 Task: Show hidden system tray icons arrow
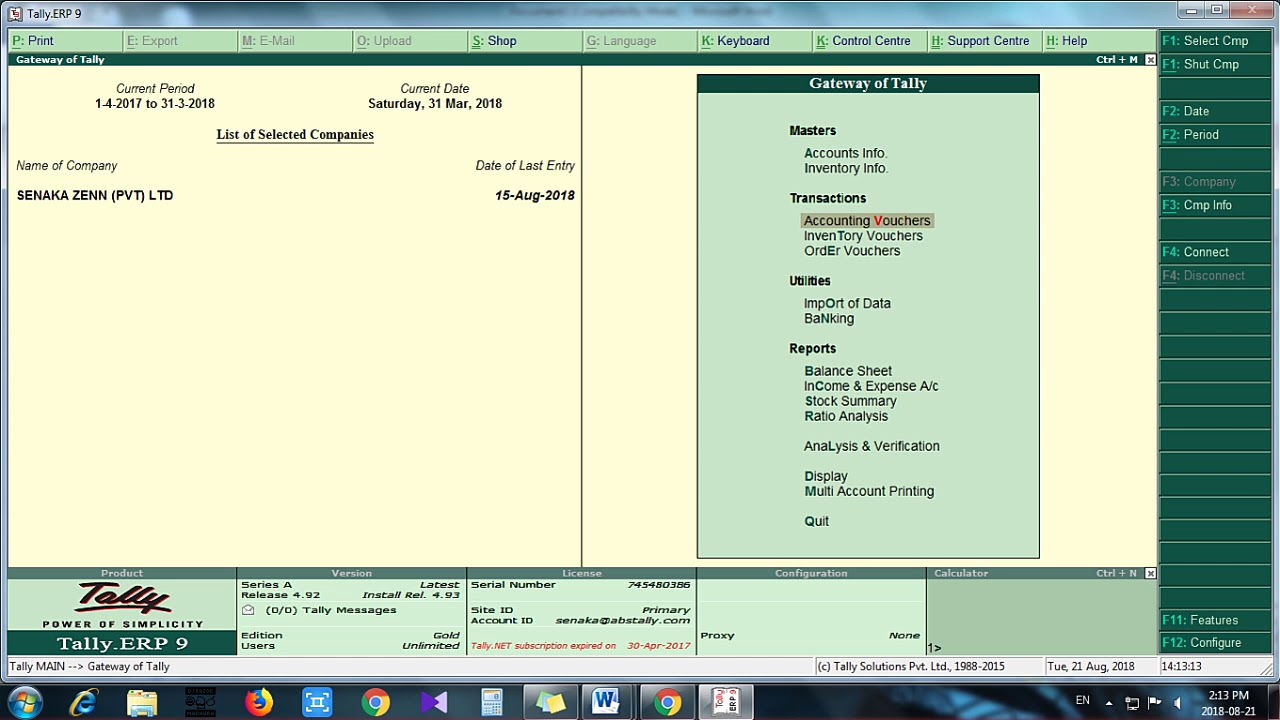[x=1108, y=702]
